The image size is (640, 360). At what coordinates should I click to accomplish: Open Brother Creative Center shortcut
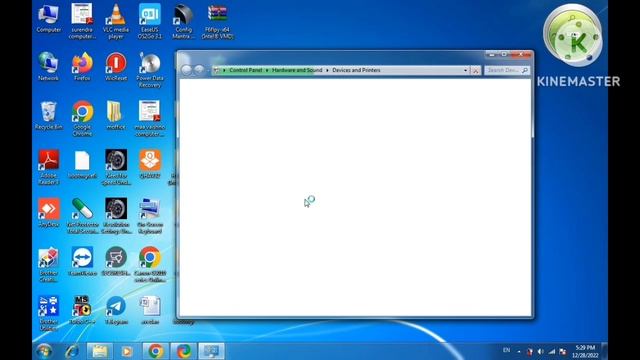48,265
